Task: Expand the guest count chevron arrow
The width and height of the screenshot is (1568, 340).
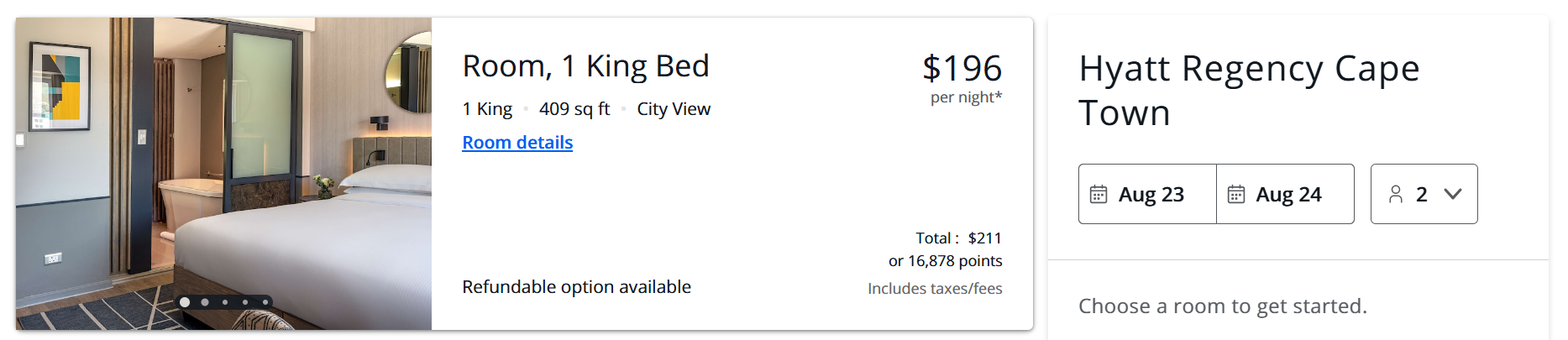Action: (1452, 195)
